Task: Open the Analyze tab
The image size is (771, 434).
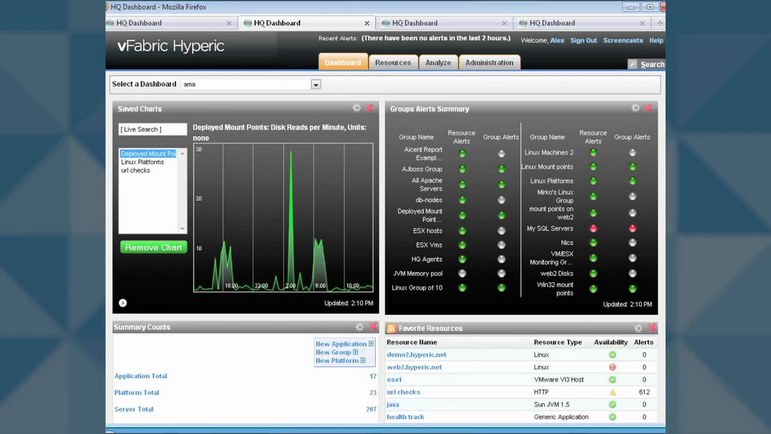Action: coord(438,62)
